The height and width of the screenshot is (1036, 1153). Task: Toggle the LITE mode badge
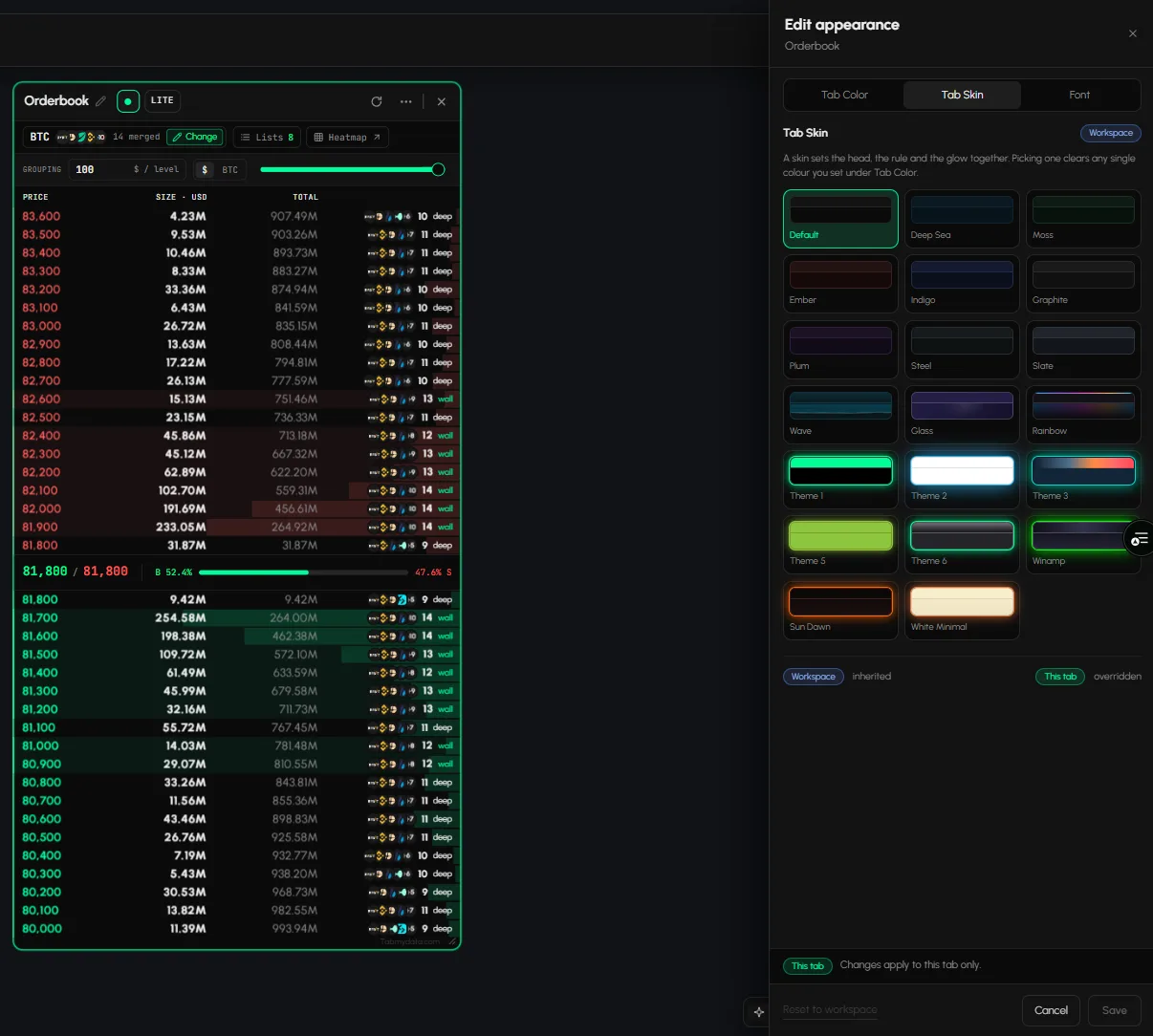click(163, 100)
